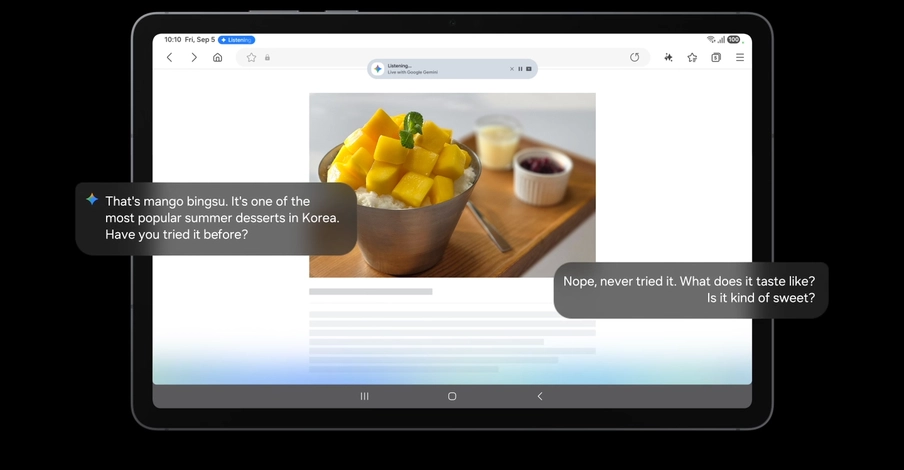904x470 pixels.
Task: Tap the Listening status chip in status bar
Action: coord(237,40)
